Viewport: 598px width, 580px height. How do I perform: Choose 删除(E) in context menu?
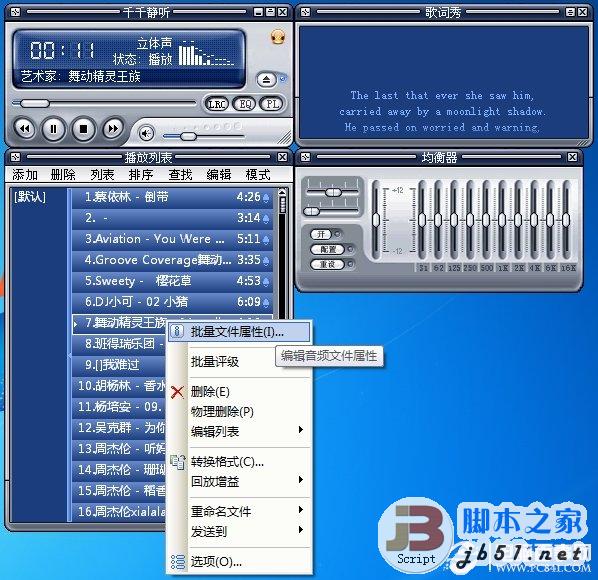pyautogui.click(x=239, y=392)
